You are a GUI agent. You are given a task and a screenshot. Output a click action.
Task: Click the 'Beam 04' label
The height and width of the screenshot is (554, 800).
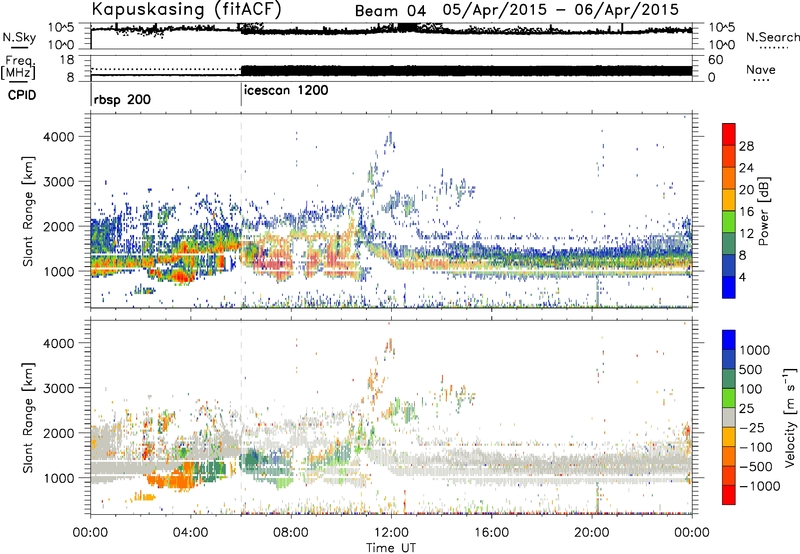pos(390,11)
